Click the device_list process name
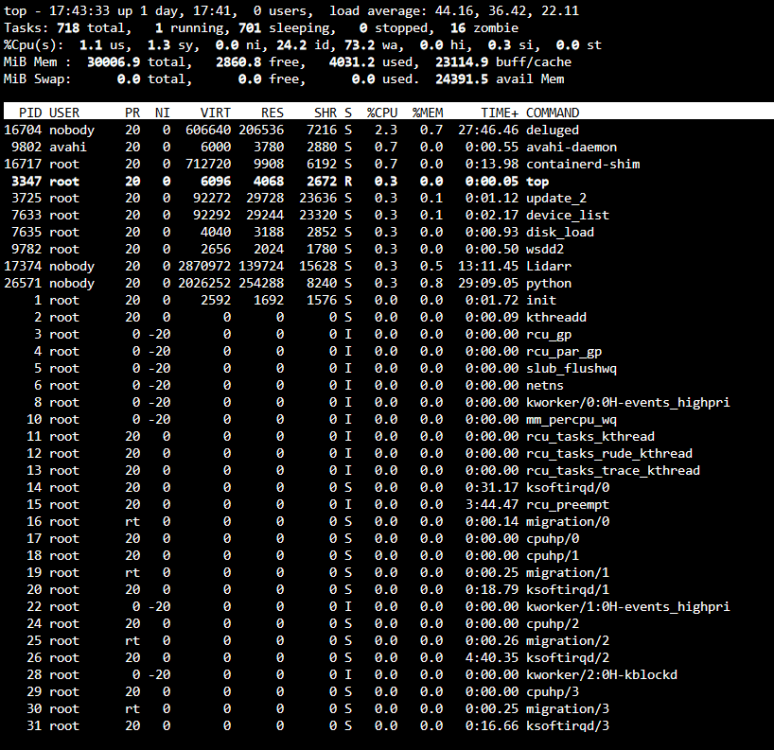 click(568, 215)
